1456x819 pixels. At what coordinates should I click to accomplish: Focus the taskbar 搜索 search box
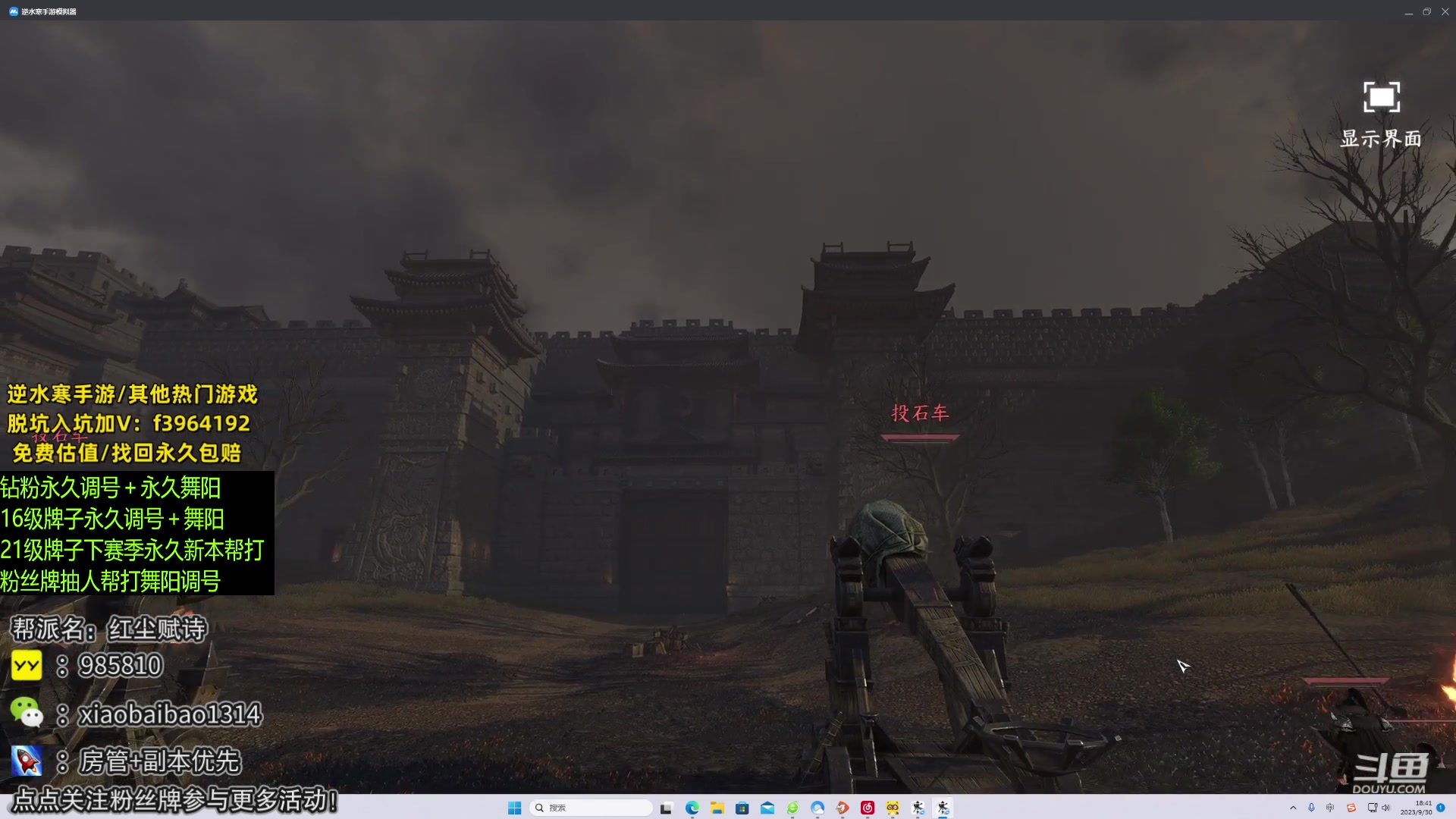coord(591,808)
